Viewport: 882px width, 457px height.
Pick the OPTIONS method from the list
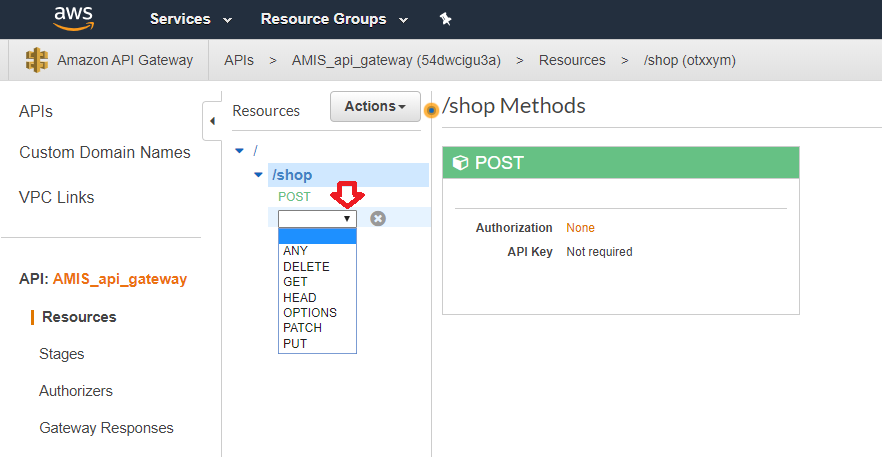point(309,312)
